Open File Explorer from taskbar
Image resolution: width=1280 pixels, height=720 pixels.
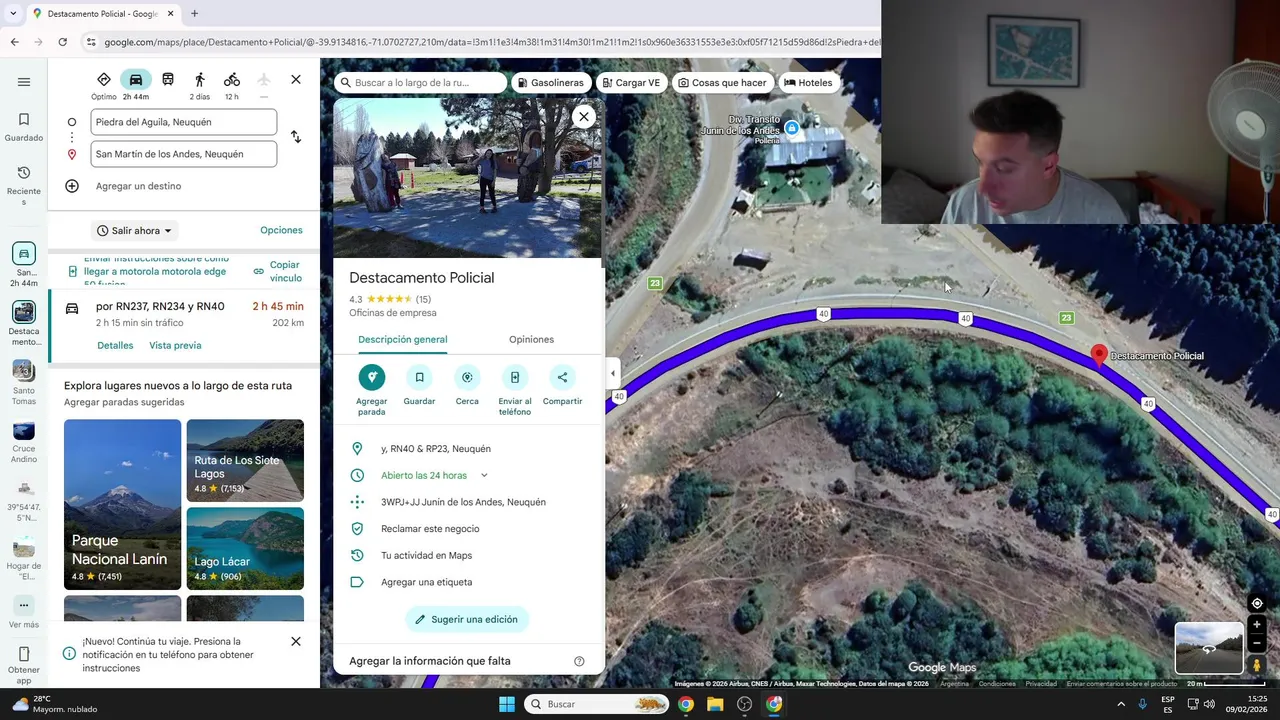click(715, 704)
